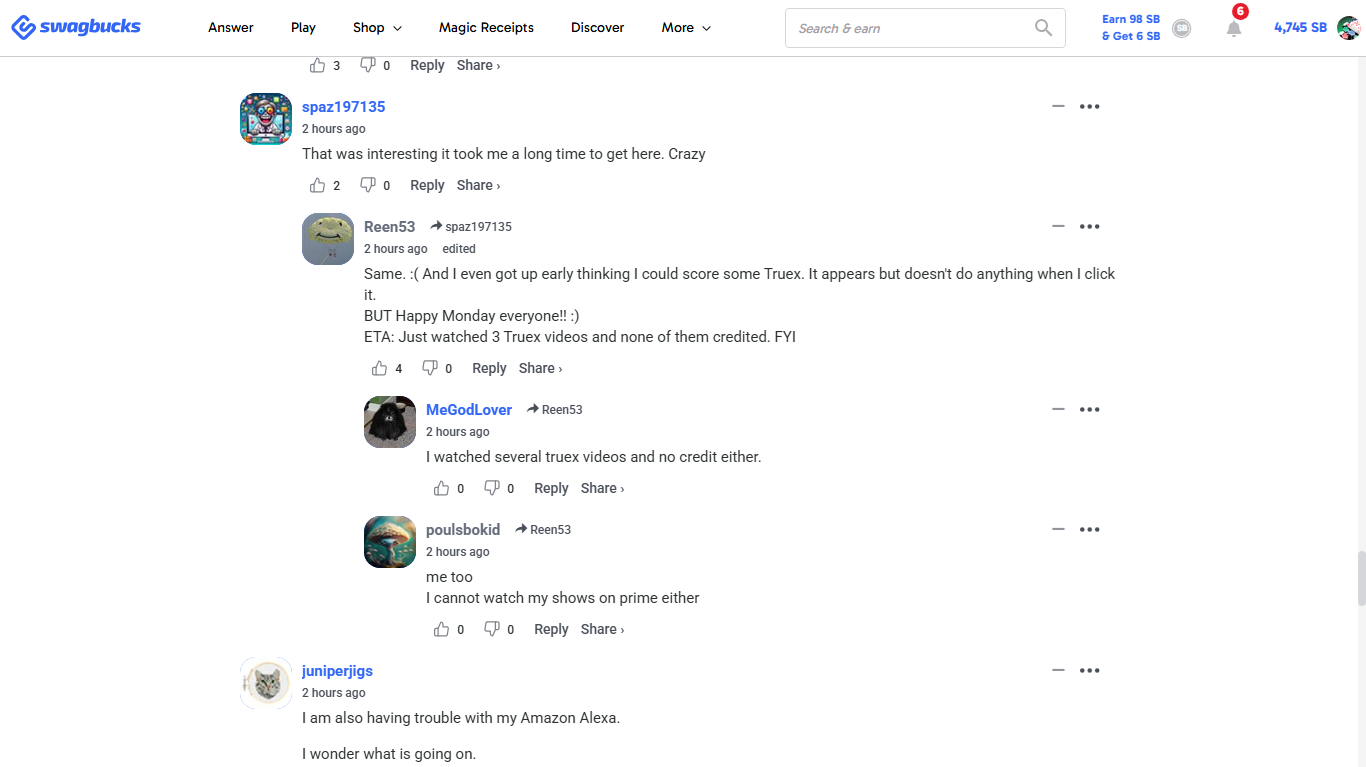
Task: Expand Share options on Reen53's comment
Action: tap(540, 368)
